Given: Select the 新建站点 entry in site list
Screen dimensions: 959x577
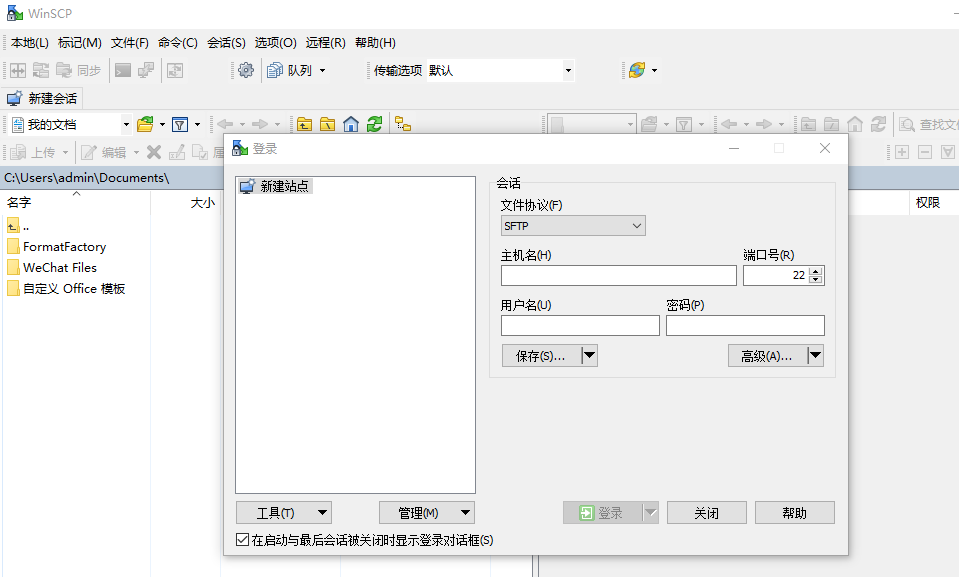Looking at the screenshot, I should pyautogui.click(x=275, y=186).
